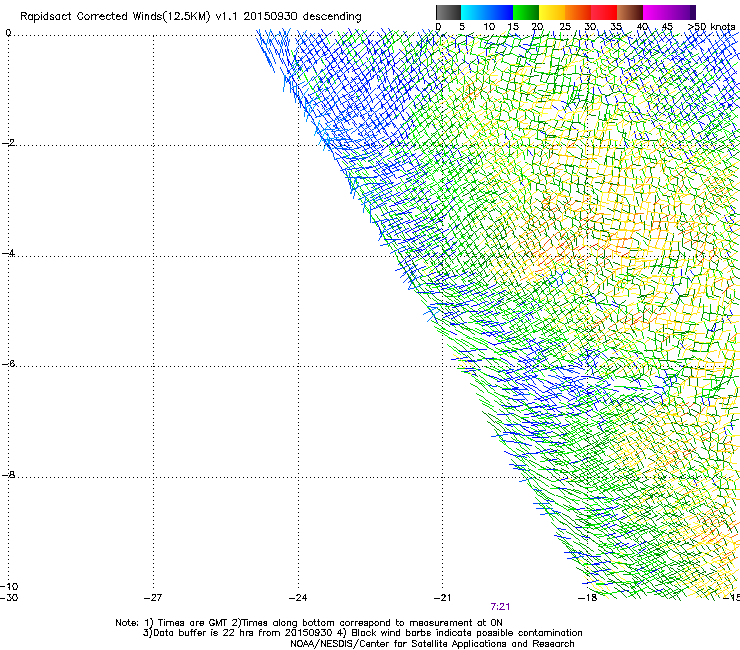Click the -27 longitude axis label
This screenshot has width=740, height=650.
(x=153, y=598)
